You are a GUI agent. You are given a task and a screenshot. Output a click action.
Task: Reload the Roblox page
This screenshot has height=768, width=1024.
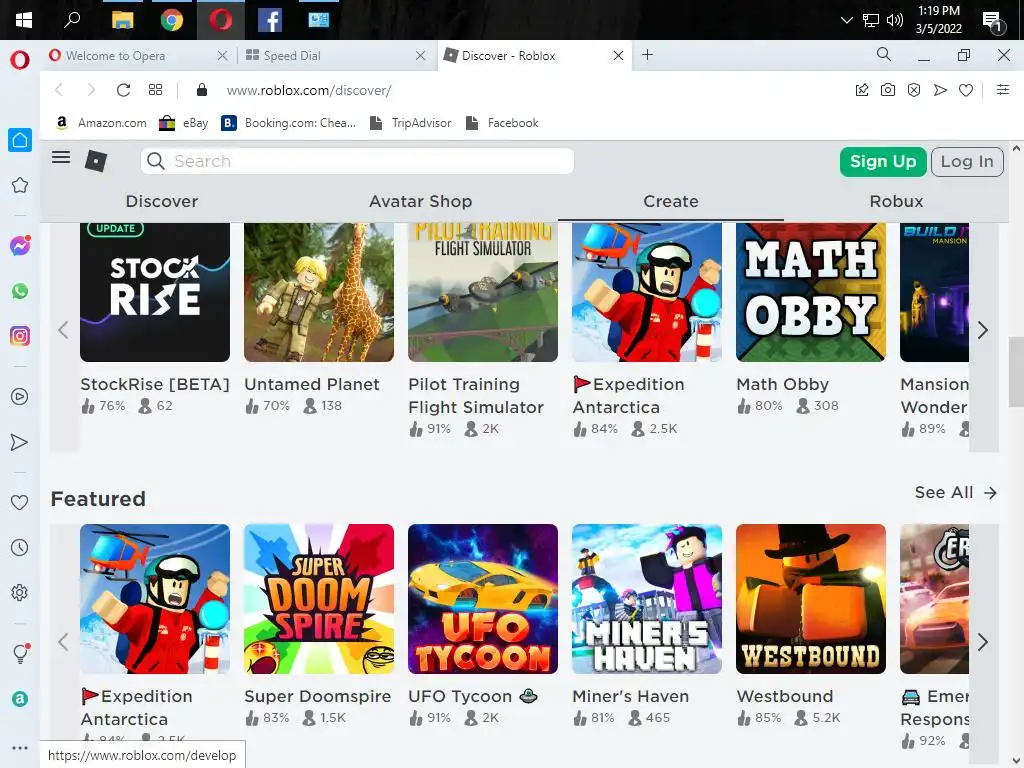[x=123, y=90]
